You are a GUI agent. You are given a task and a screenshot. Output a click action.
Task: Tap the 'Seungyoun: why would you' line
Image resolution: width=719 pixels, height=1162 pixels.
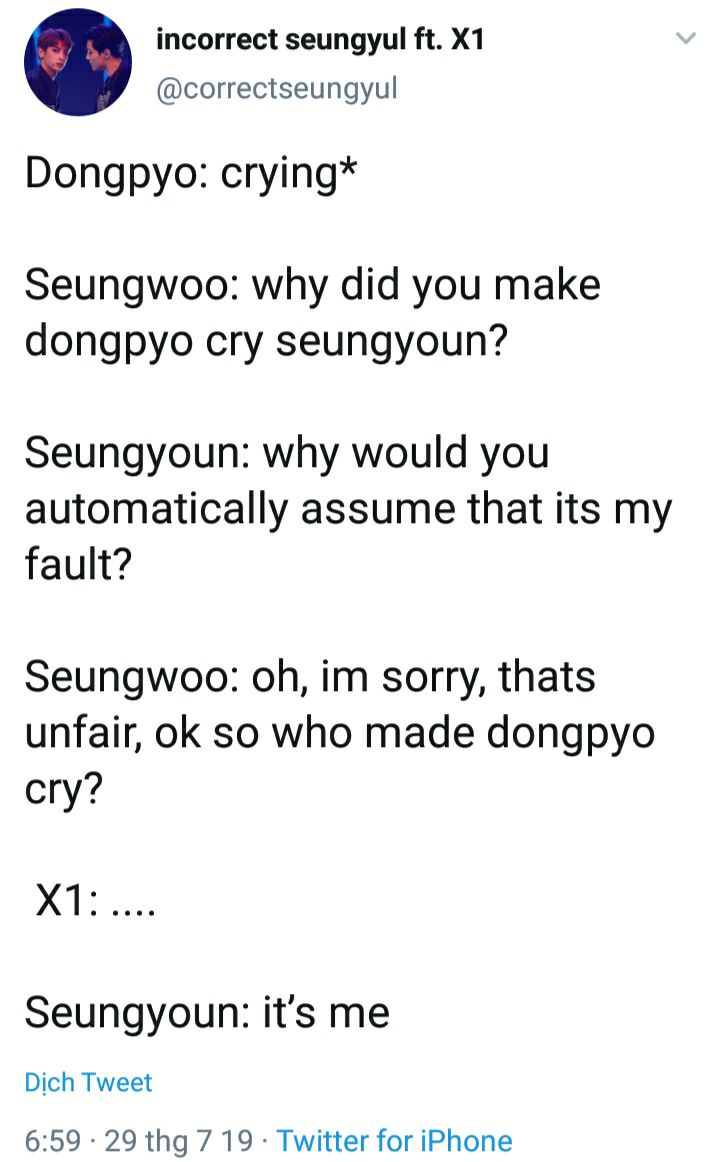tap(287, 454)
